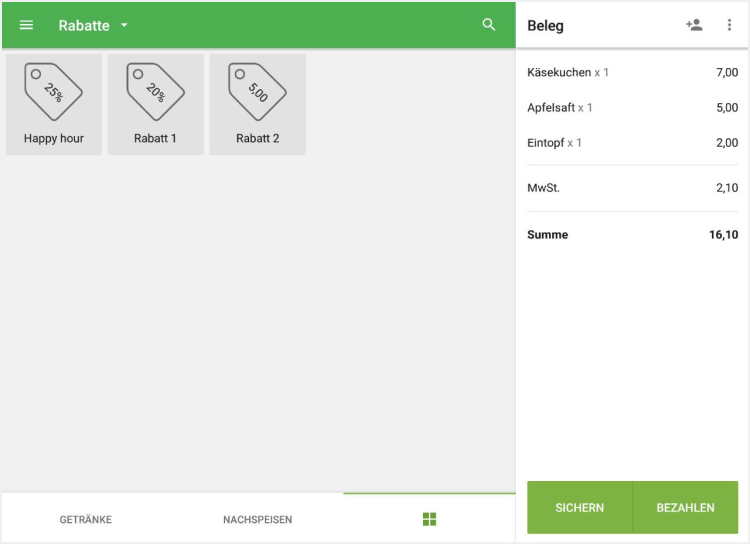Click the Rabatt 2 tile label
The width and height of the screenshot is (750, 544).
tap(257, 139)
